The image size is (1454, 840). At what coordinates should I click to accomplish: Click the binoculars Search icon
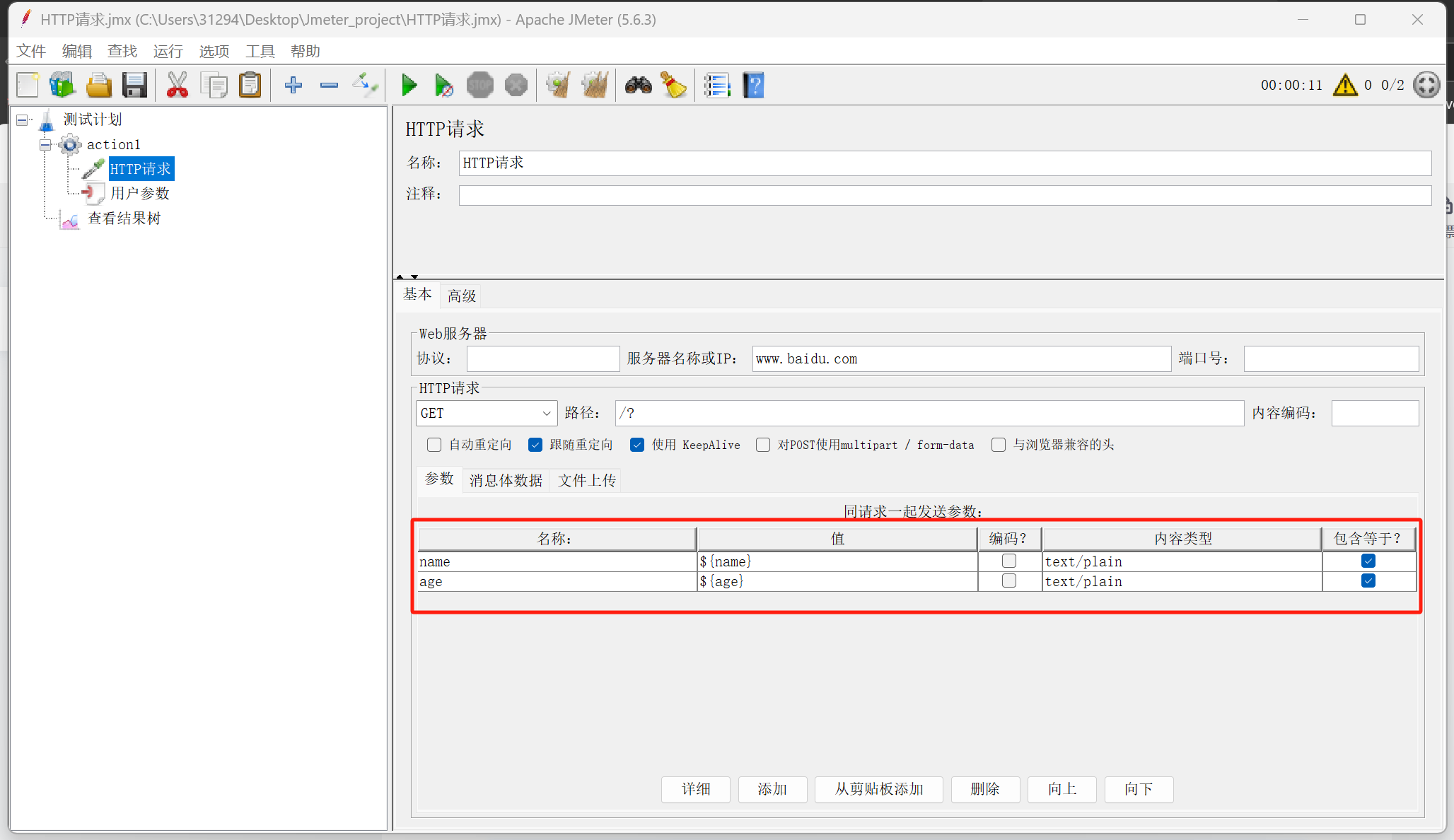[638, 86]
